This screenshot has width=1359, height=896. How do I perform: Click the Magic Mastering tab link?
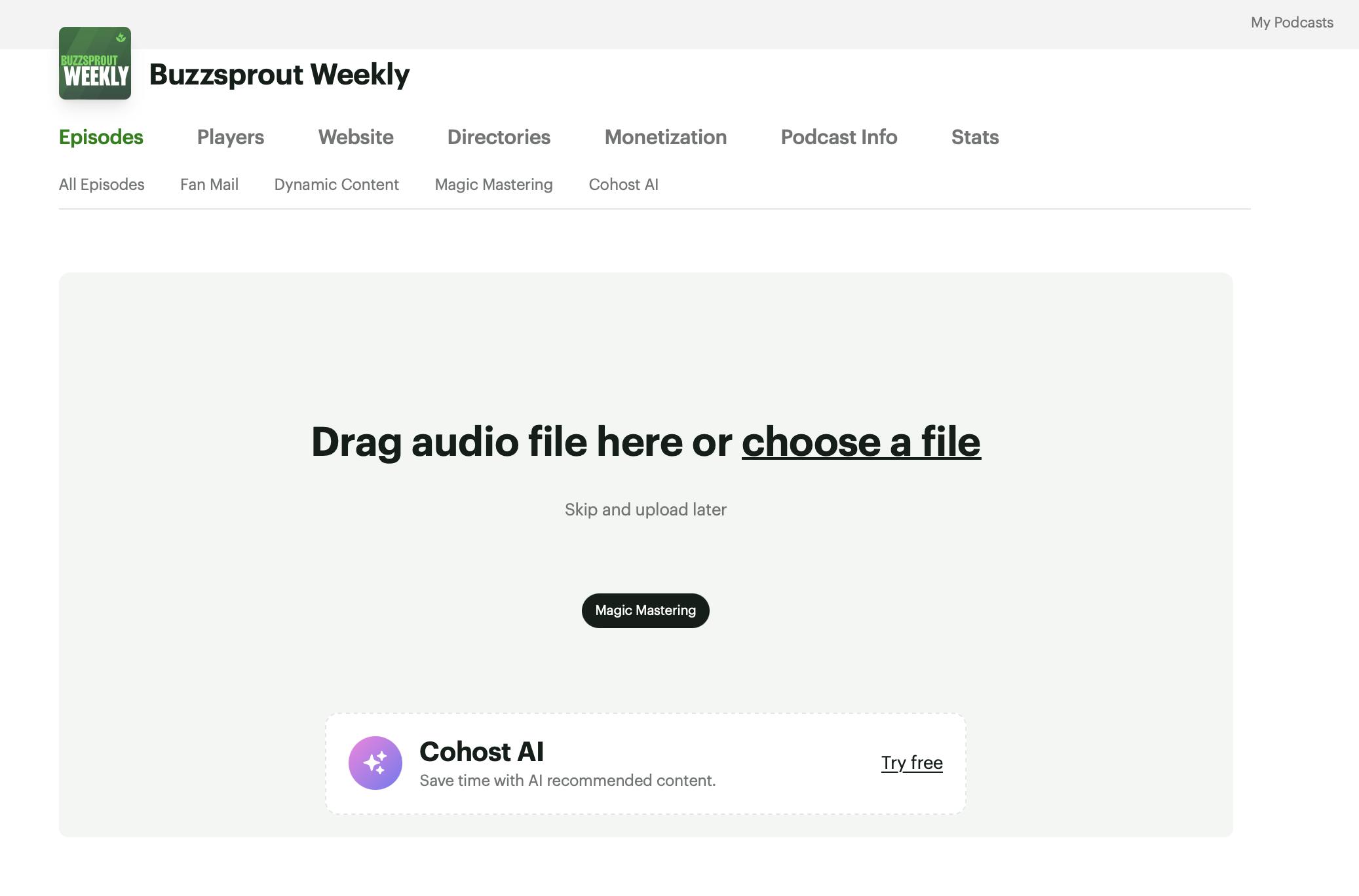(493, 183)
